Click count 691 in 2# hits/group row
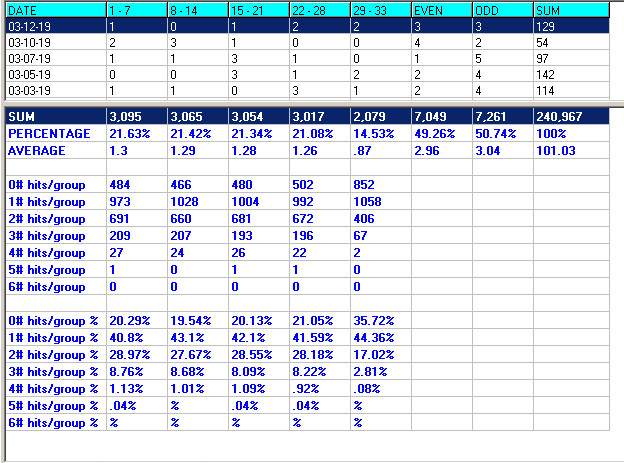The height and width of the screenshot is (463, 624). pos(119,219)
